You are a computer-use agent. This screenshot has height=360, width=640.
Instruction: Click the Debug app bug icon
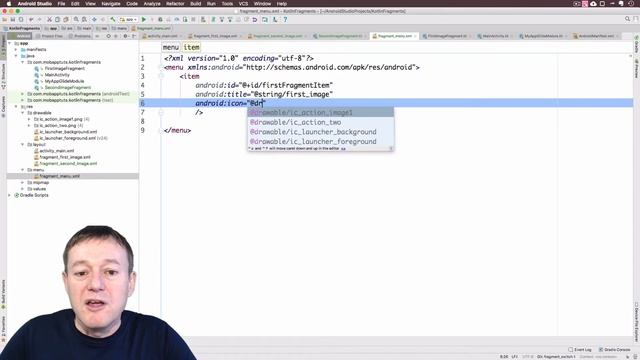click(x=160, y=19)
